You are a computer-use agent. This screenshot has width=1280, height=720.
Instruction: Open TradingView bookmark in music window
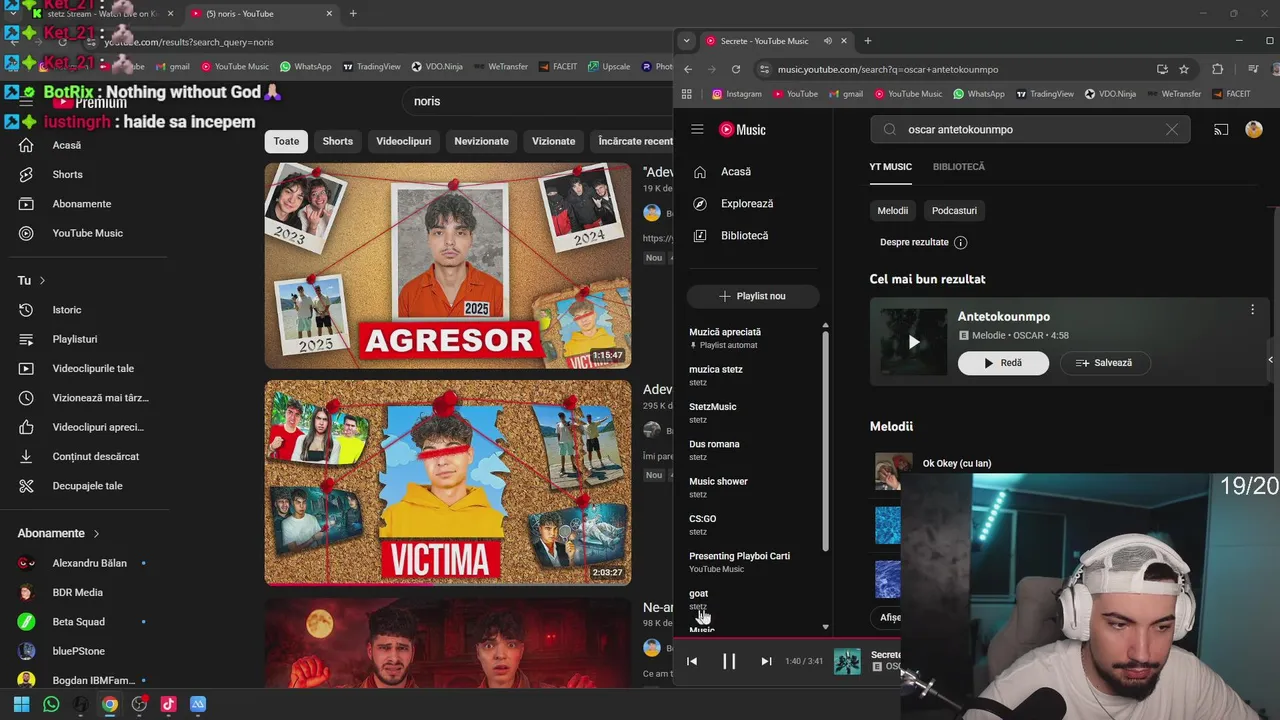coord(1044,94)
